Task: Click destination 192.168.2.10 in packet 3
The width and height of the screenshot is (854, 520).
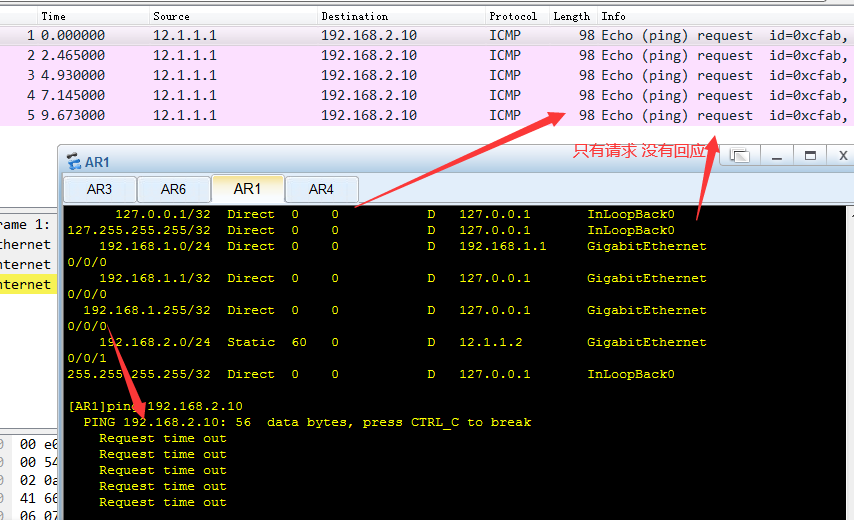Action: pyautogui.click(x=369, y=76)
